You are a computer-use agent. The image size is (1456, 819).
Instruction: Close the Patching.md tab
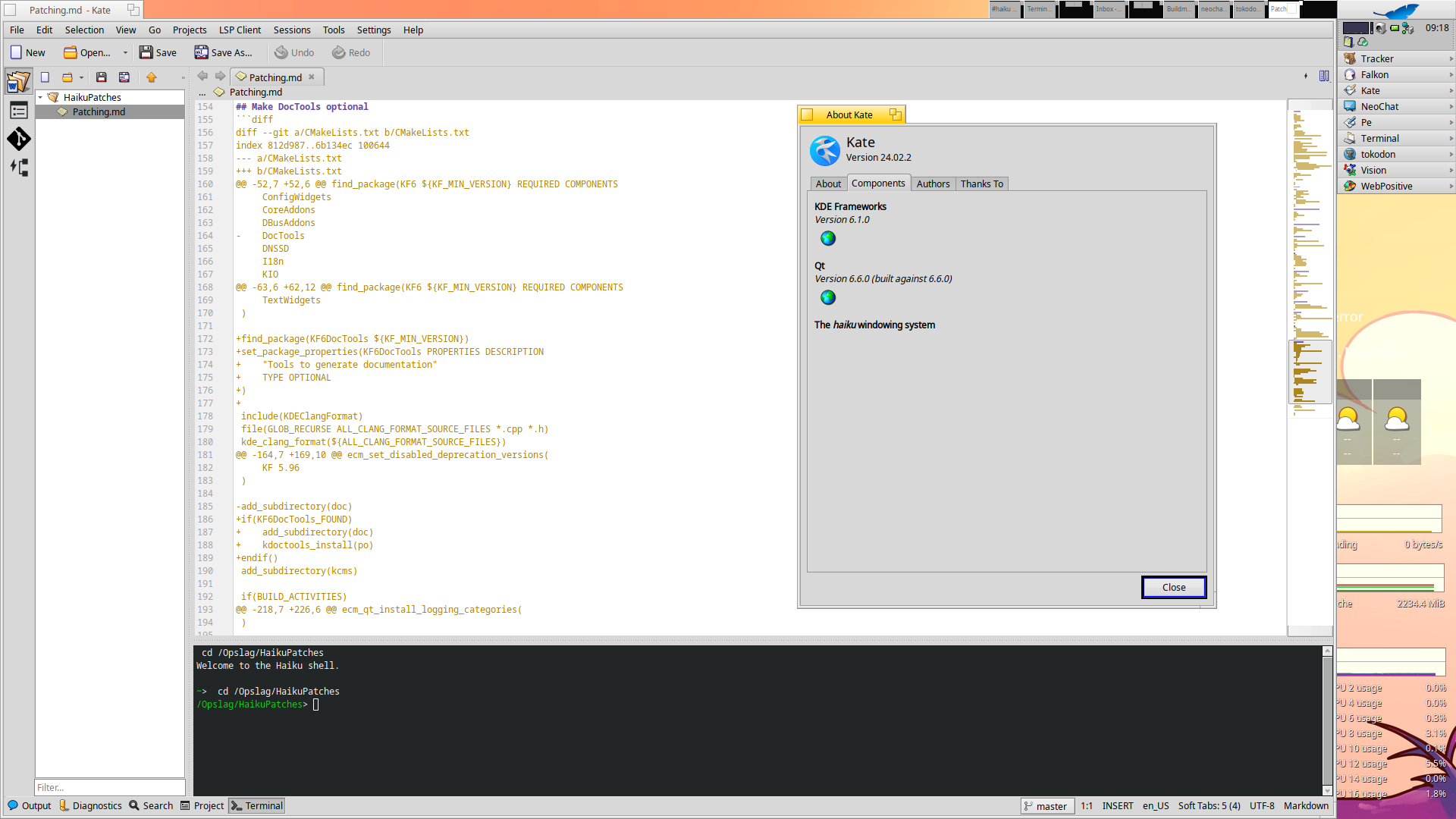pyautogui.click(x=312, y=77)
